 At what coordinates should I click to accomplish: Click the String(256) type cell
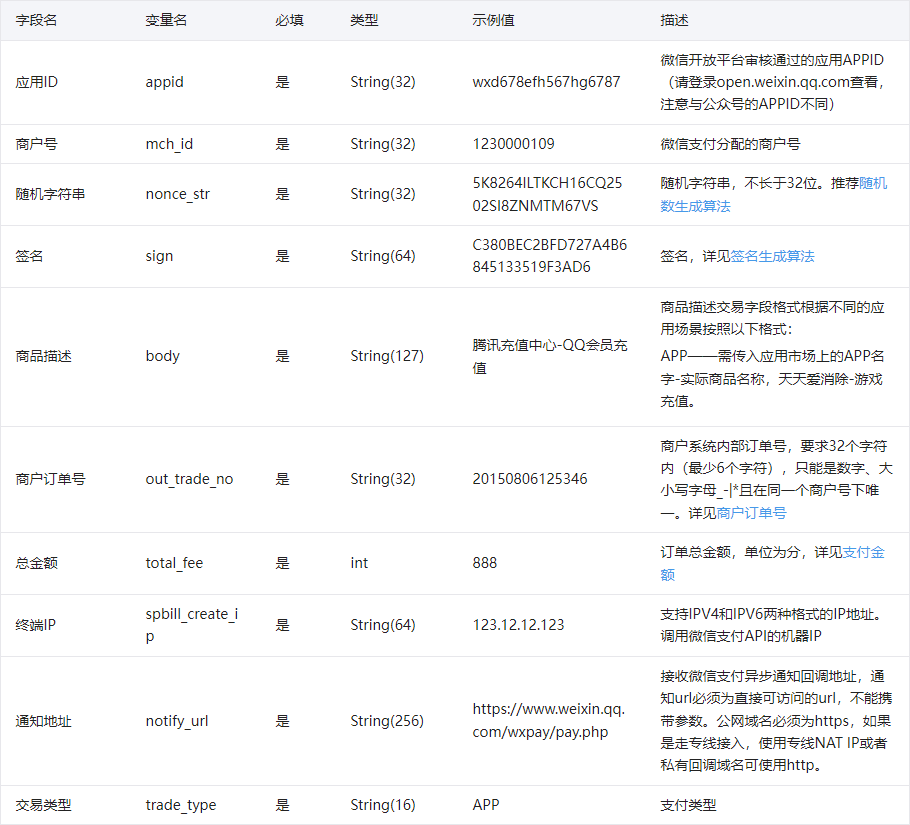pos(387,721)
